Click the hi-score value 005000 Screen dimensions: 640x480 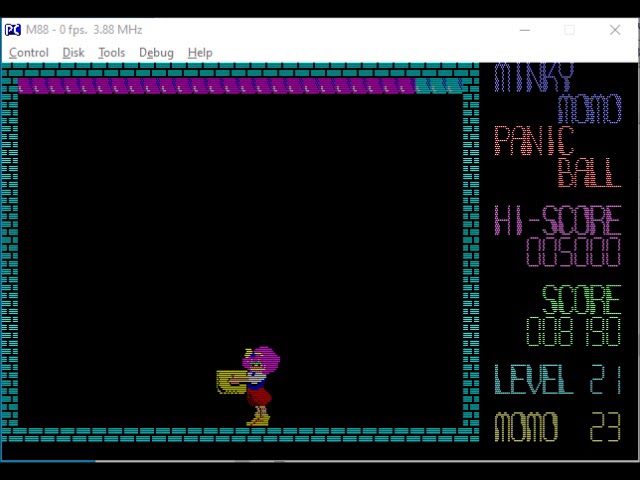point(573,252)
